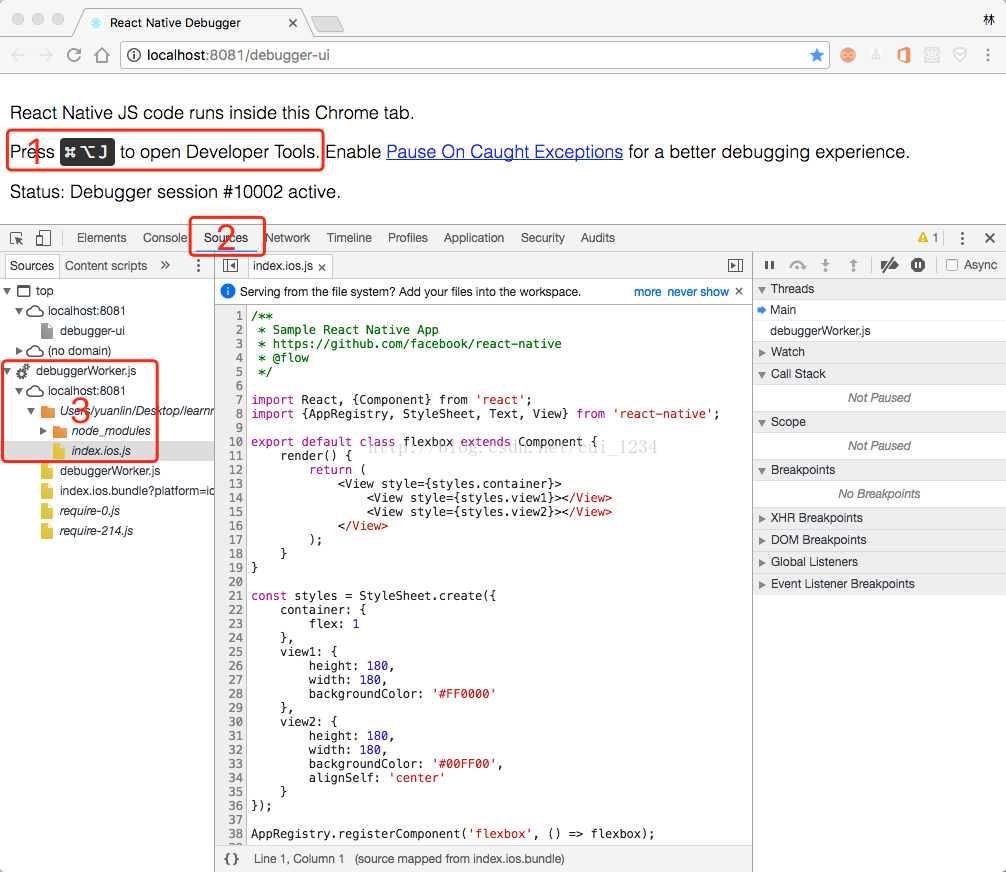Switch to the Security tab
Image resolution: width=1006 pixels, height=872 pixels.
[x=542, y=238]
